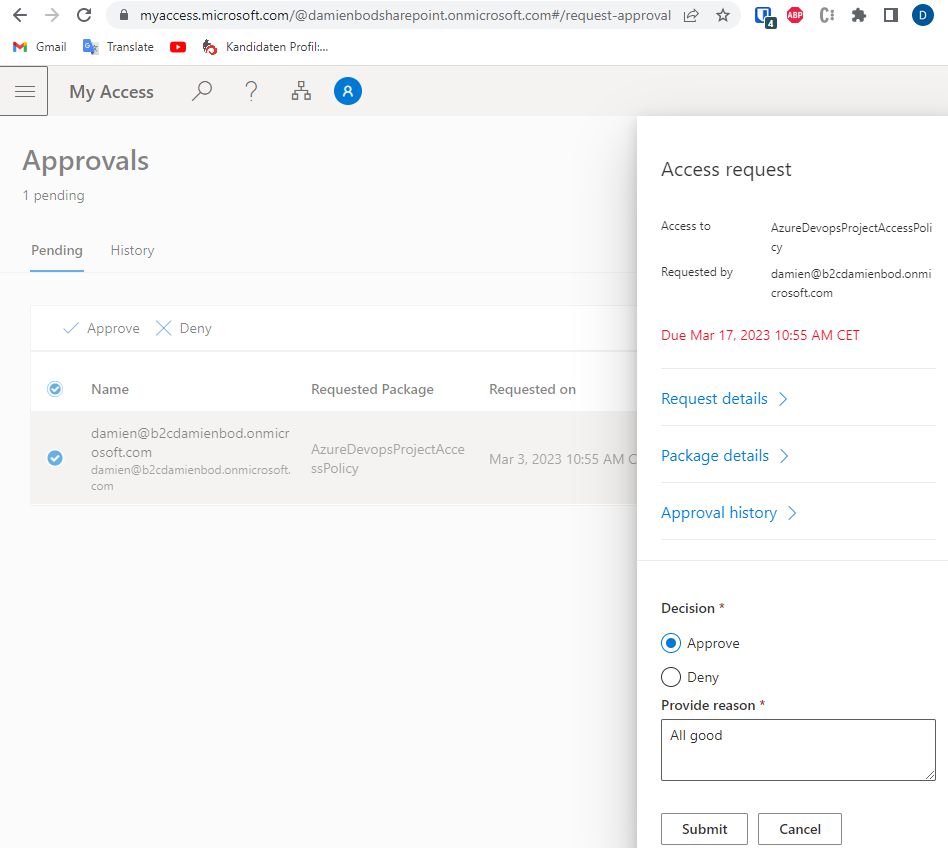Viewport: 948px width, 848px height.
Task: Click the Submit button
Action: point(705,829)
